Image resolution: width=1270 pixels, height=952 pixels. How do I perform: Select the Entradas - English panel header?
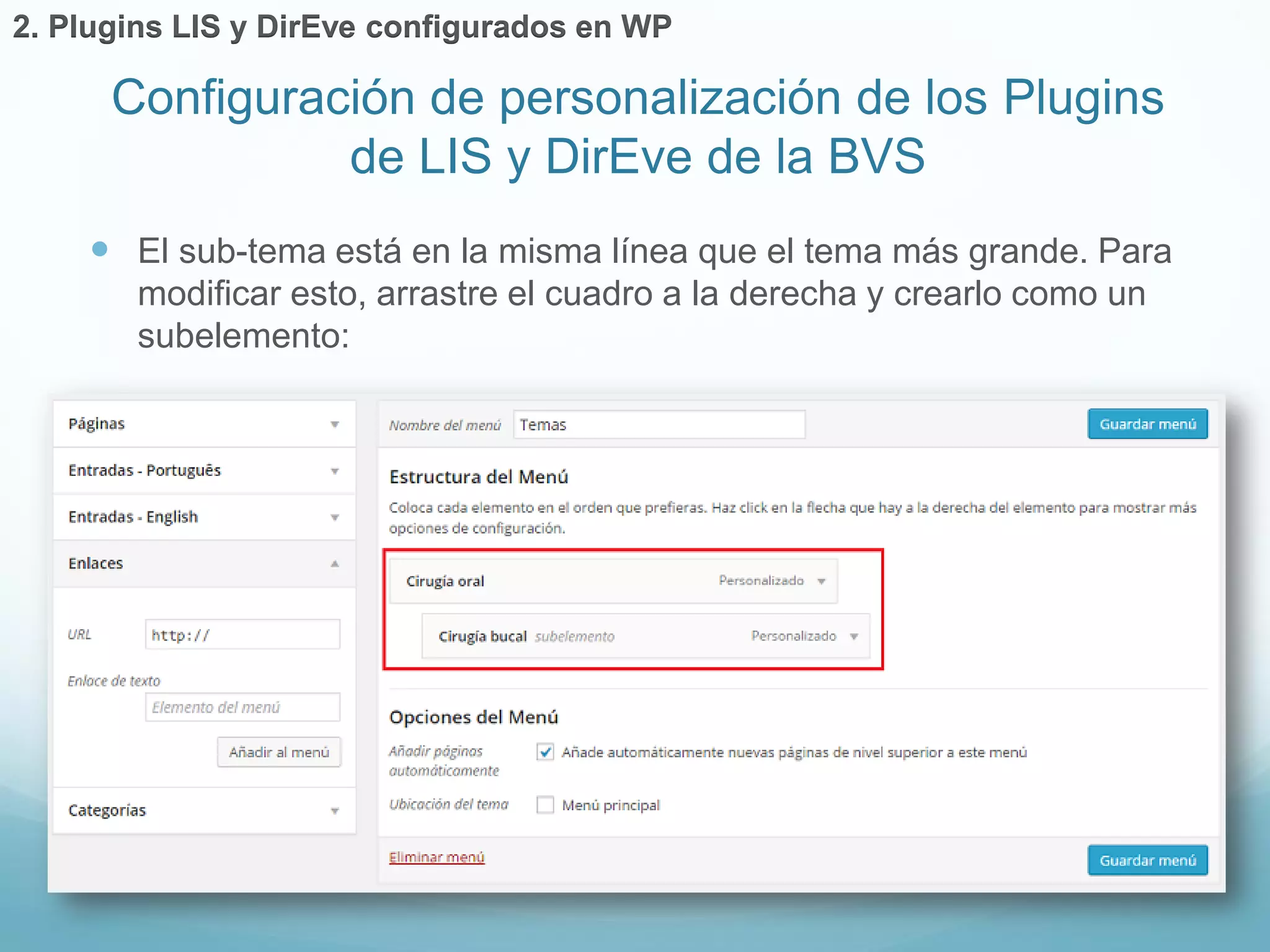coord(205,517)
